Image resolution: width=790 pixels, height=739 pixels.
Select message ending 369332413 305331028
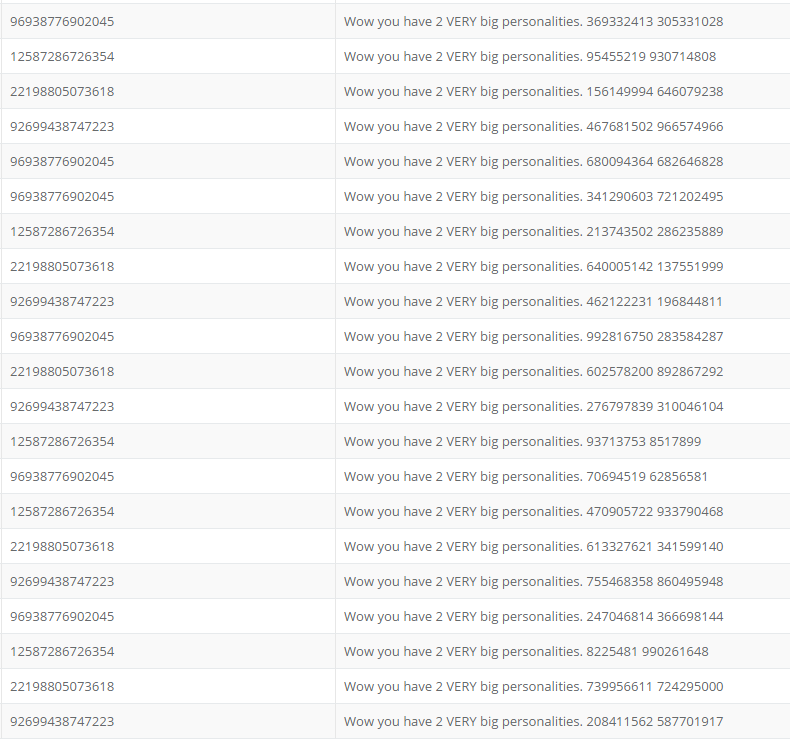click(534, 22)
